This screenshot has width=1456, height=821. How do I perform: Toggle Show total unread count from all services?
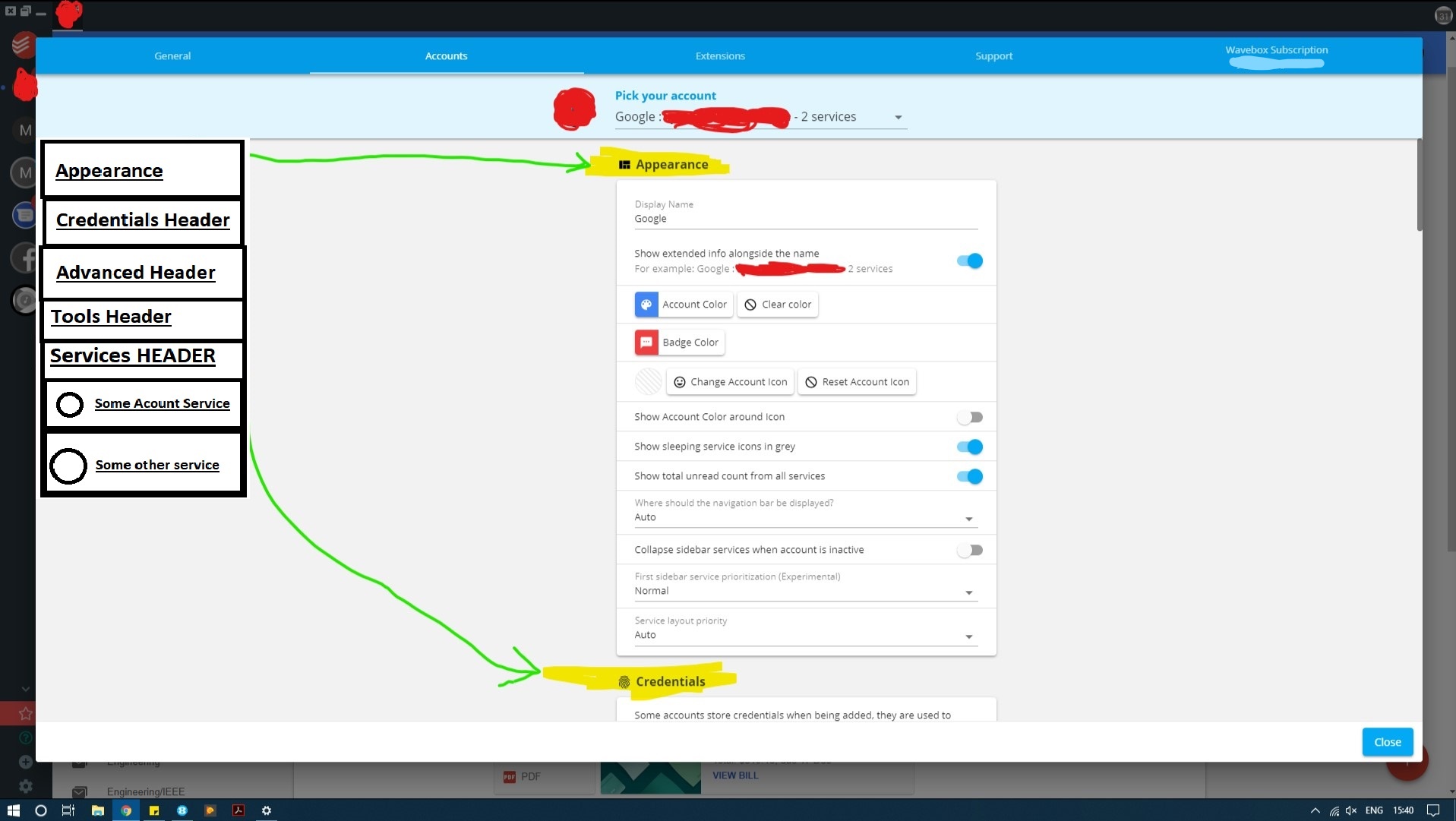pyautogui.click(x=969, y=476)
